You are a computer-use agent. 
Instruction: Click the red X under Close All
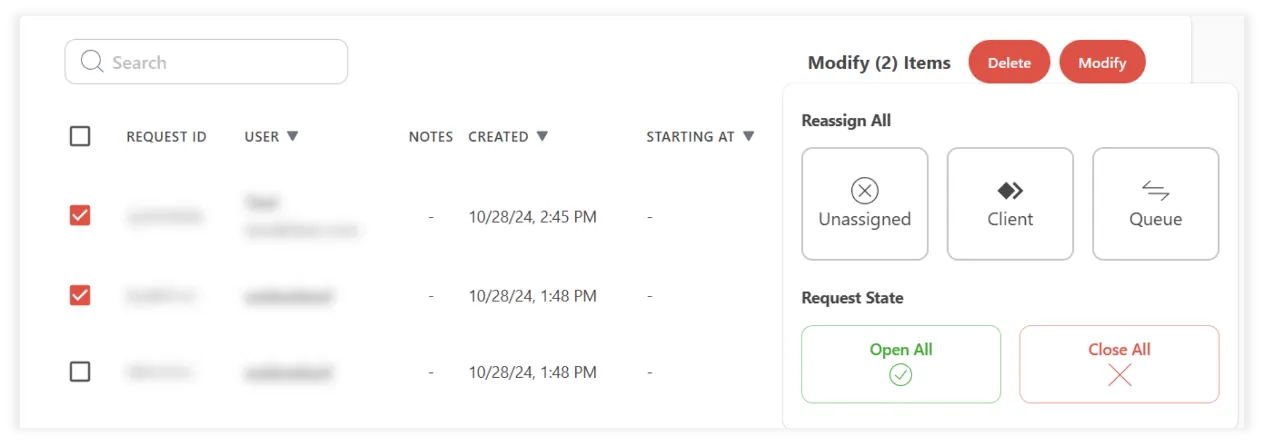click(1119, 375)
